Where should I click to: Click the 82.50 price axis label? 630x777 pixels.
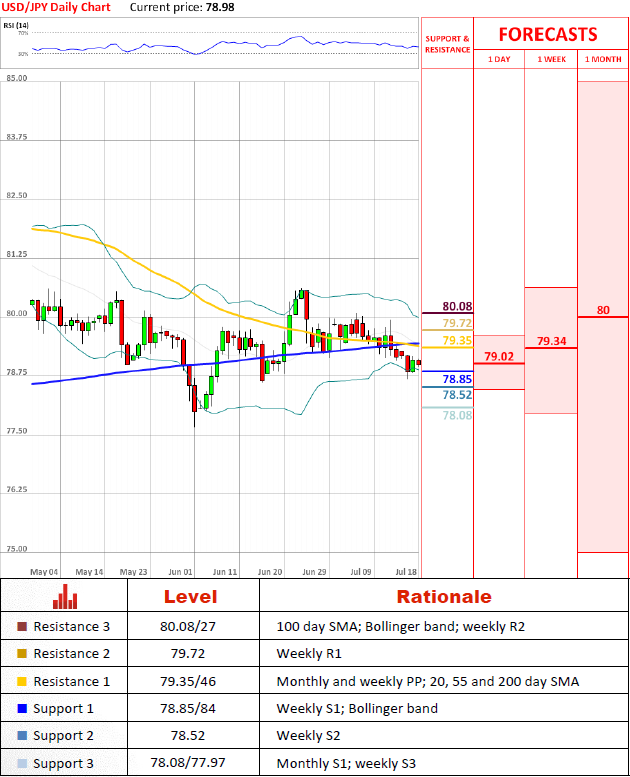click(17, 195)
